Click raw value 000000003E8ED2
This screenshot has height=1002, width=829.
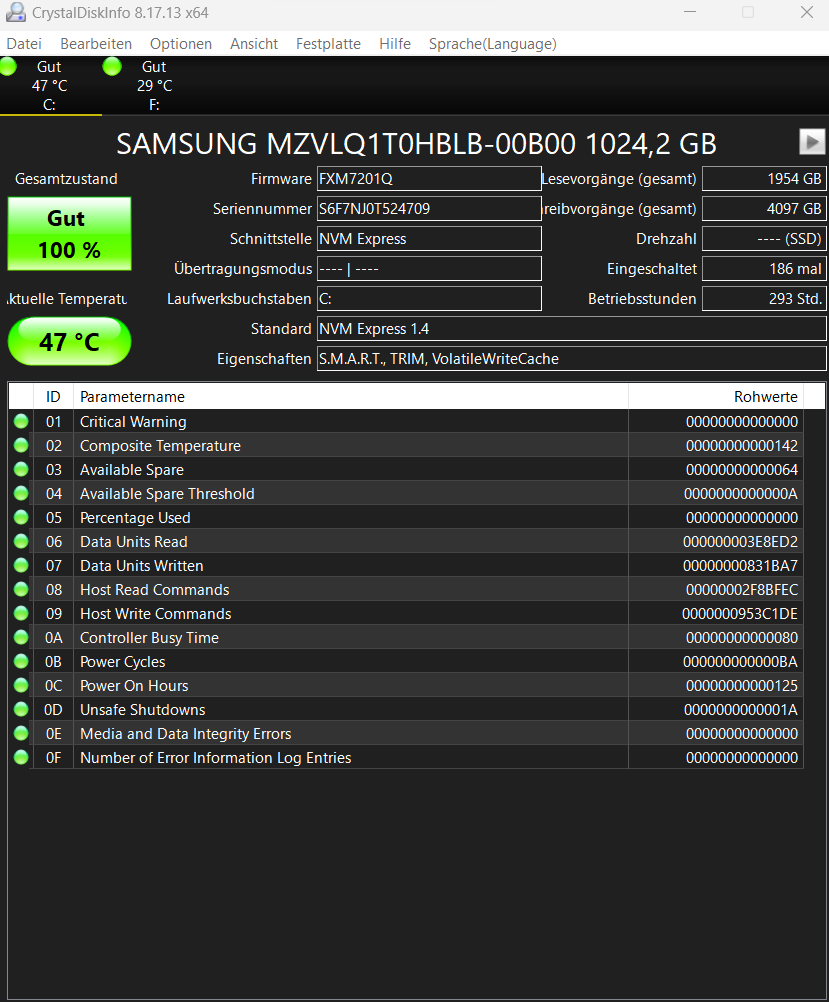pos(740,542)
